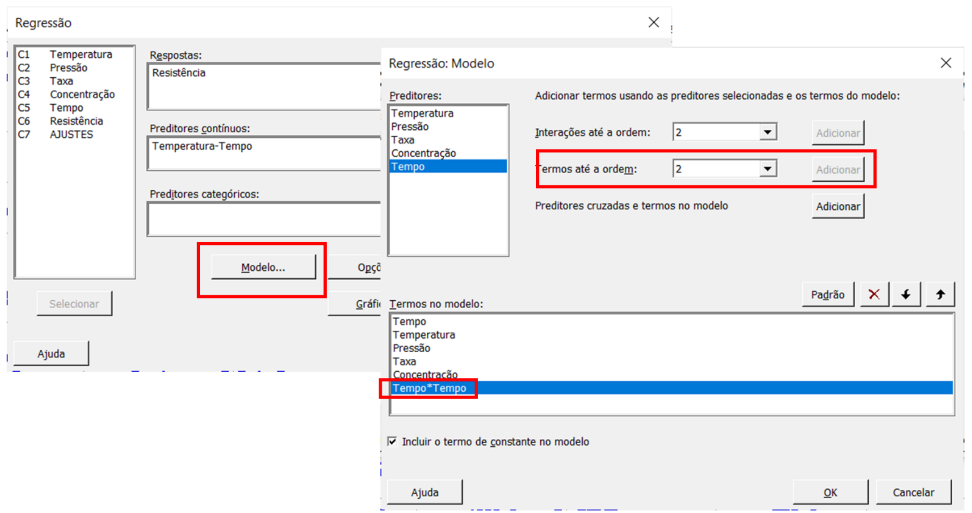
Task: Select Concentração in Preditores list
Action: click(x=448, y=153)
